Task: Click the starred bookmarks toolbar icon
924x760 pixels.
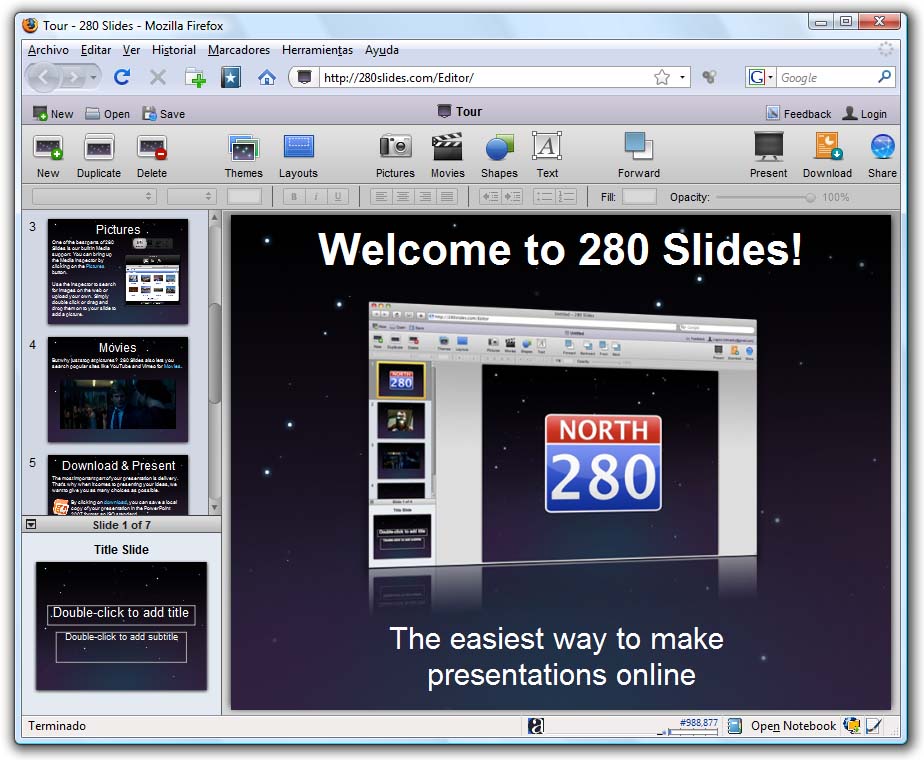Action: point(230,77)
